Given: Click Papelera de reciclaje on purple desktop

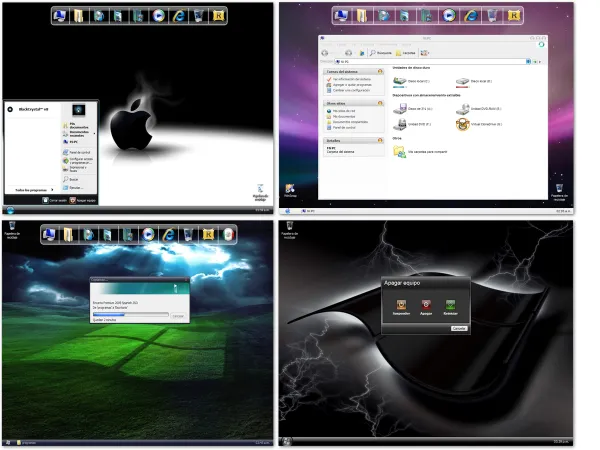Looking at the screenshot, I should (x=559, y=192).
